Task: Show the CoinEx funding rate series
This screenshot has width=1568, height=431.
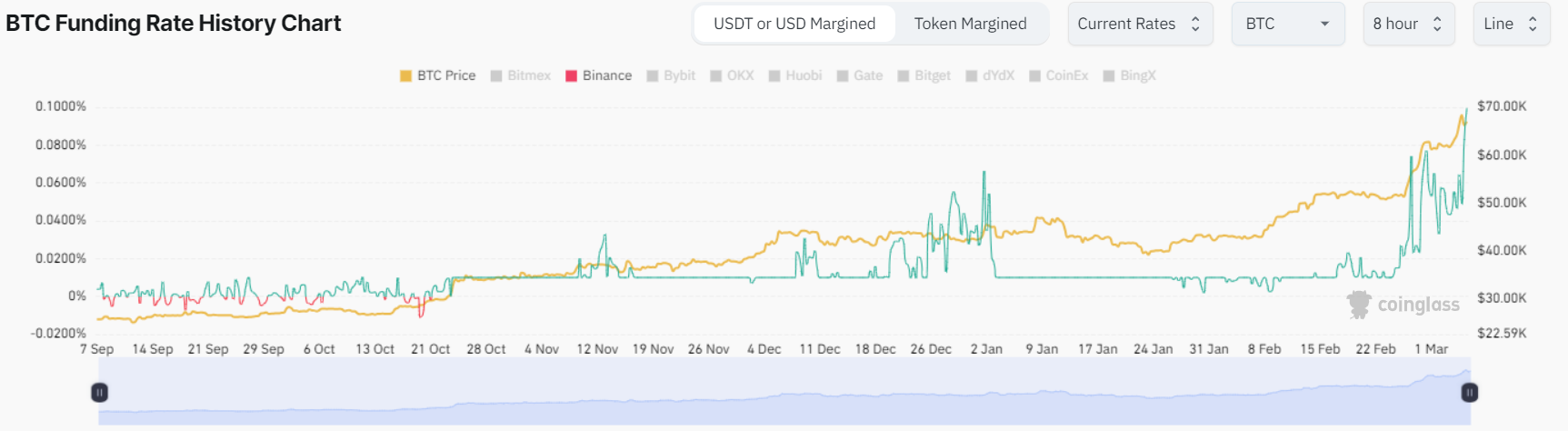Action: (1058, 75)
